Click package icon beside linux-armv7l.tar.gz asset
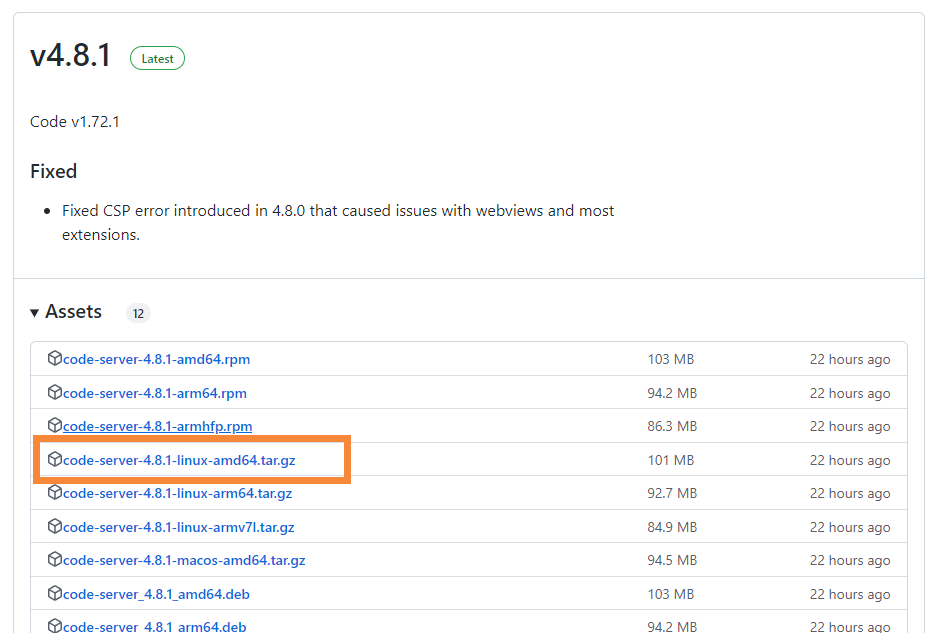Viewport: 946px width, 633px height. coord(55,527)
